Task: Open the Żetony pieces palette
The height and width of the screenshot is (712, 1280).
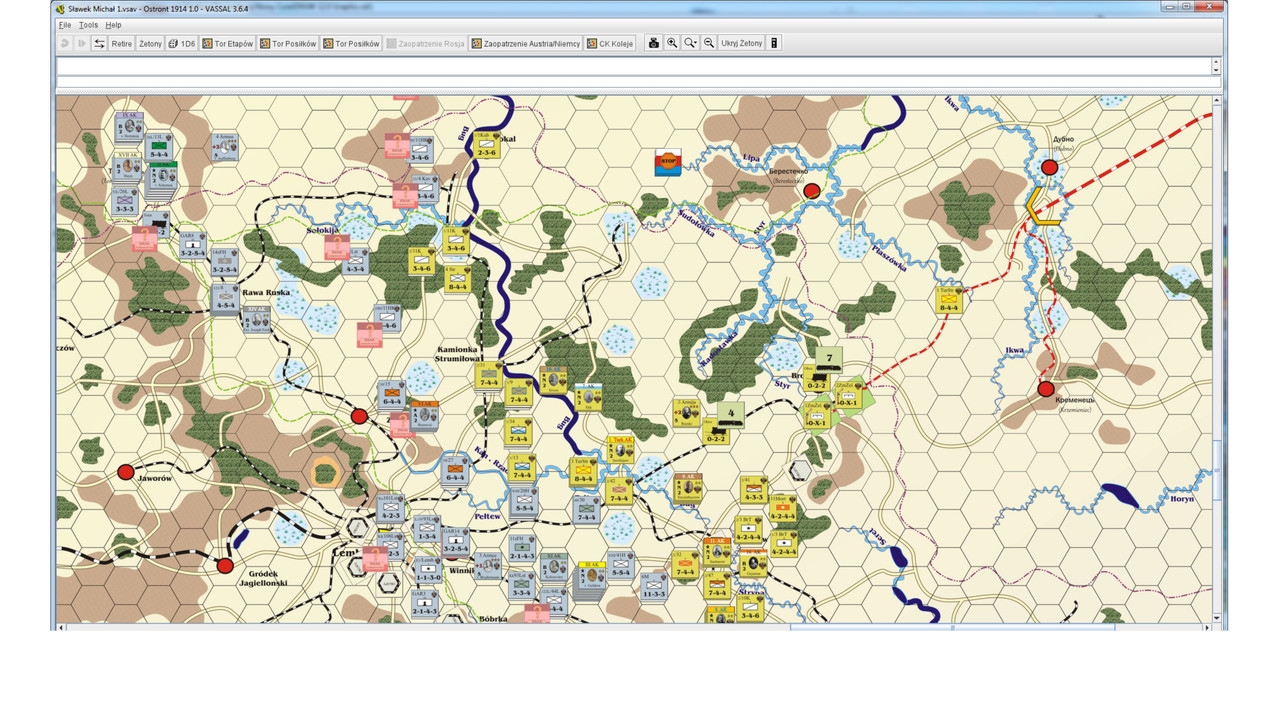Action: (150, 44)
